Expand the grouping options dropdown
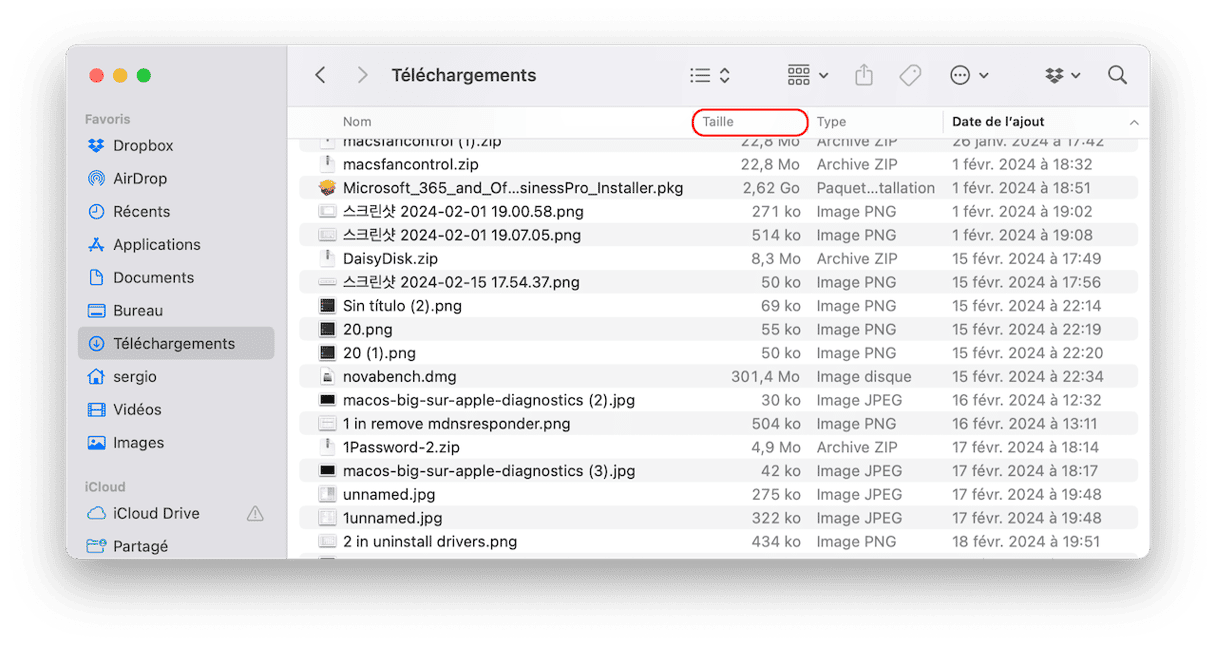 [808, 75]
